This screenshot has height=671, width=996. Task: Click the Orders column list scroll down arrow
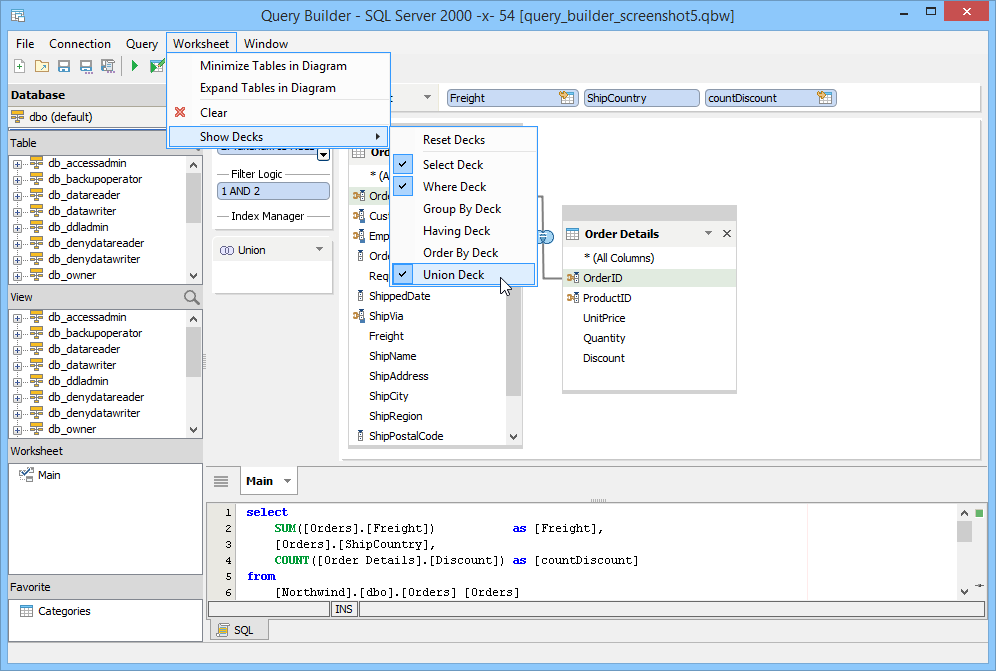pos(514,437)
